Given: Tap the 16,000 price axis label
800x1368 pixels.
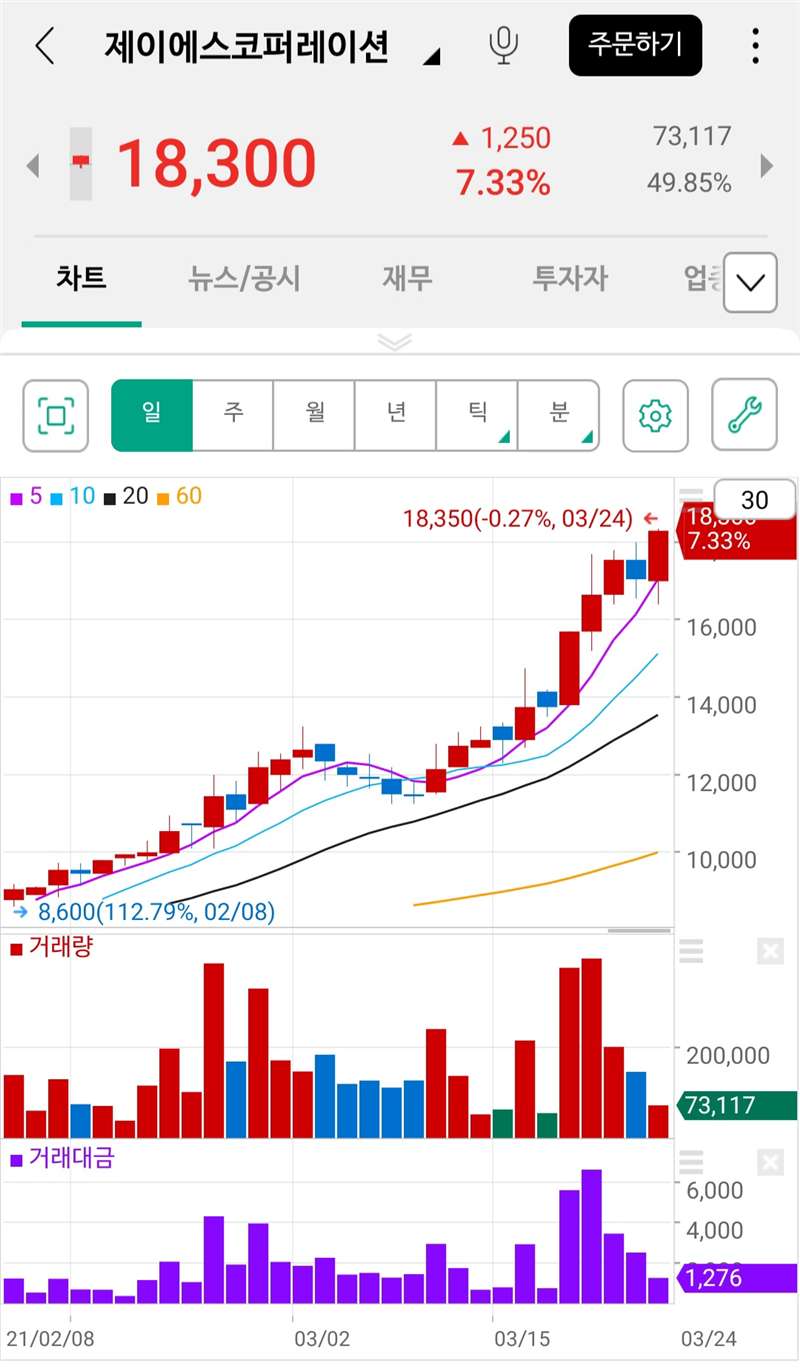Looking at the screenshot, I should coord(721,628).
